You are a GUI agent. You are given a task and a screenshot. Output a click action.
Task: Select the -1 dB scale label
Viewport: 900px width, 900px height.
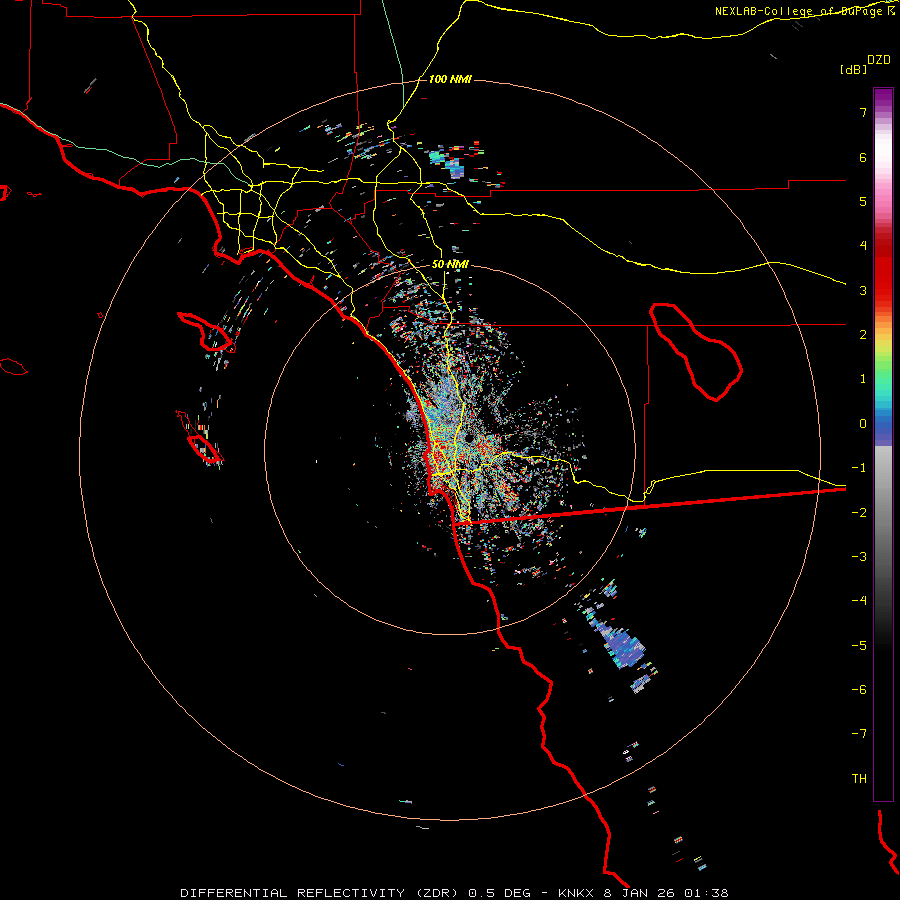pos(859,468)
